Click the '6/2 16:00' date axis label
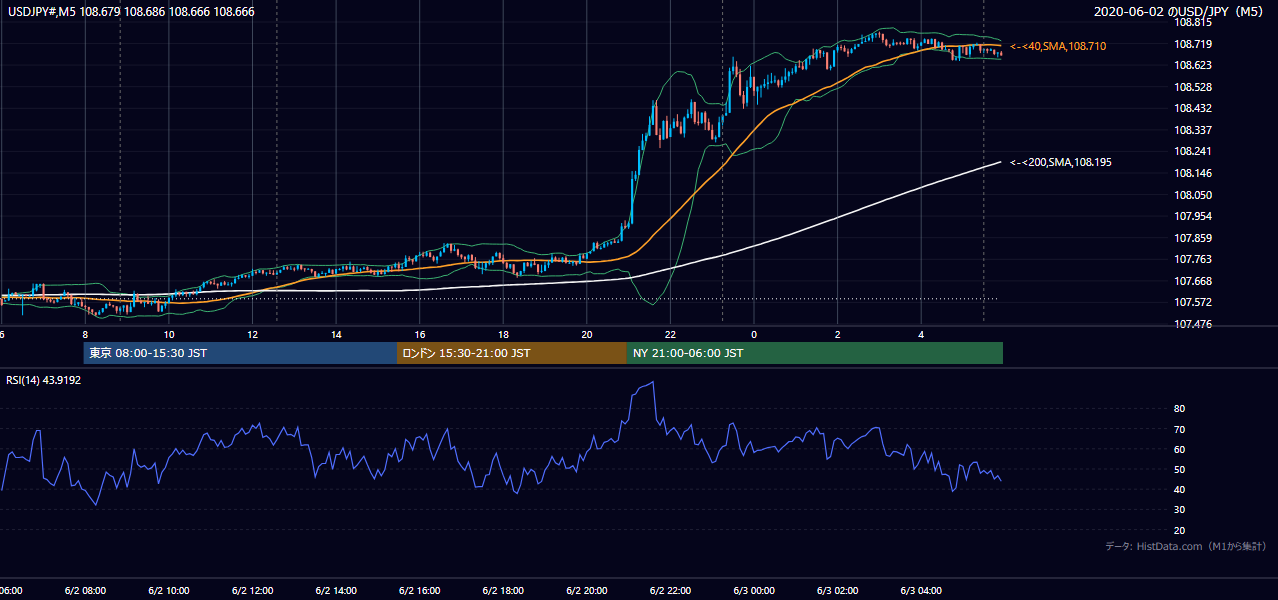The width and height of the screenshot is (1278, 600). (x=419, y=590)
